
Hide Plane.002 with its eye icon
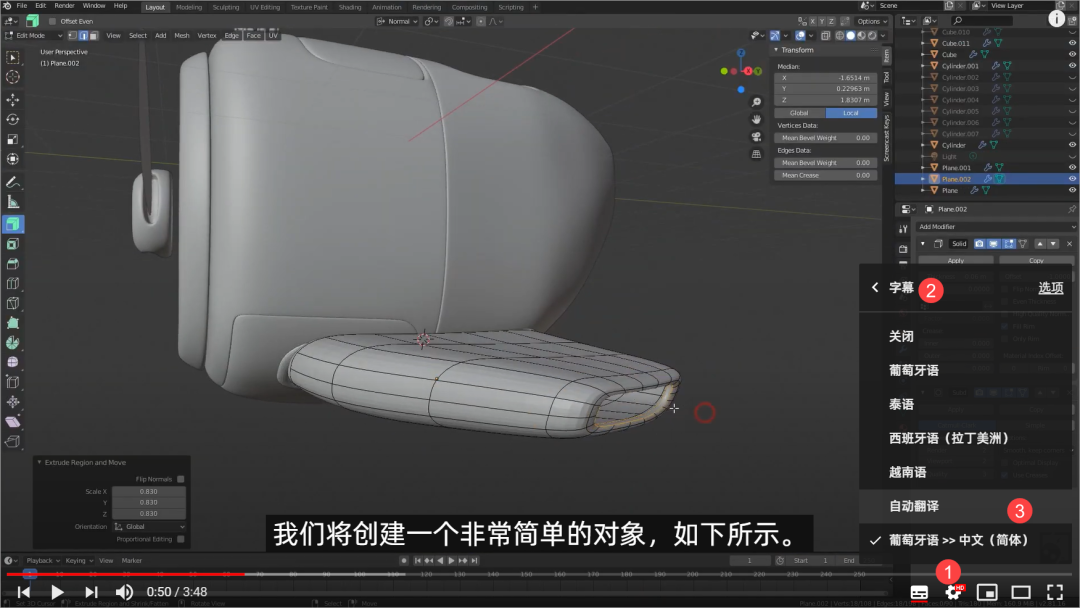[x=1072, y=179]
